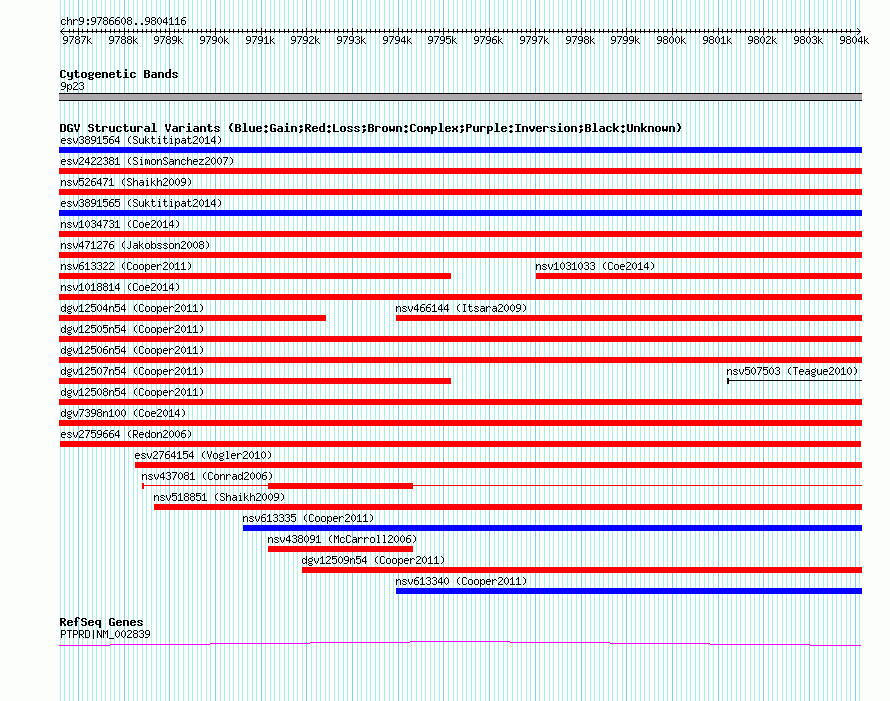Select the thick red segment of nsv437081
The width and height of the screenshot is (890, 701).
(x=340, y=486)
